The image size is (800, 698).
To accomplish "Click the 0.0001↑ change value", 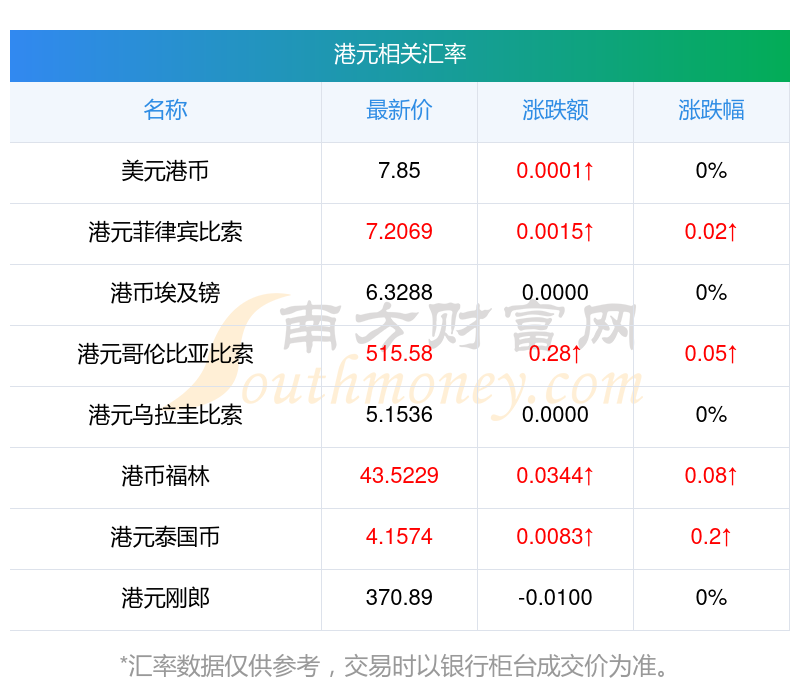I will [x=555, y=171].
